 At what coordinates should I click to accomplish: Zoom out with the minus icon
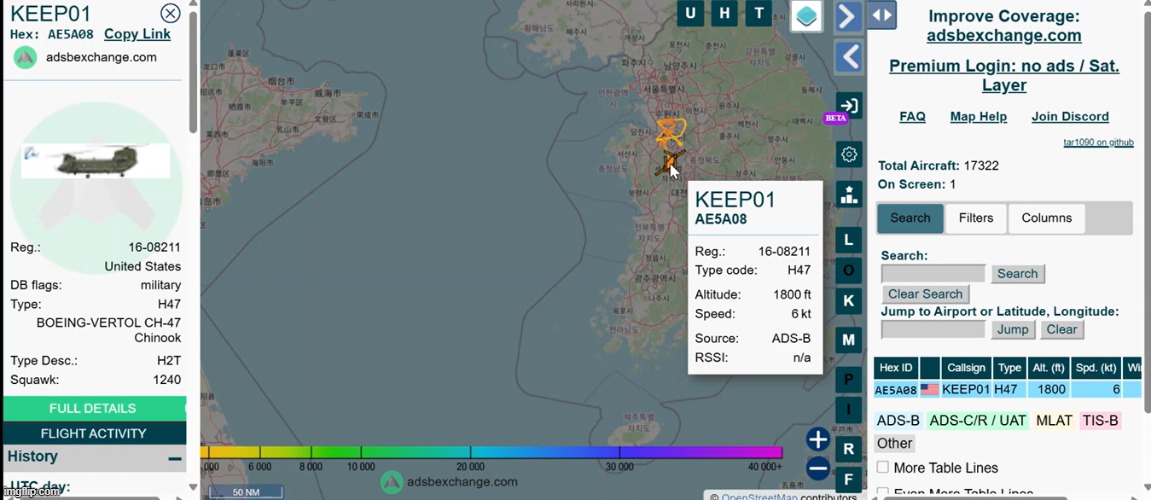point(818,468)
